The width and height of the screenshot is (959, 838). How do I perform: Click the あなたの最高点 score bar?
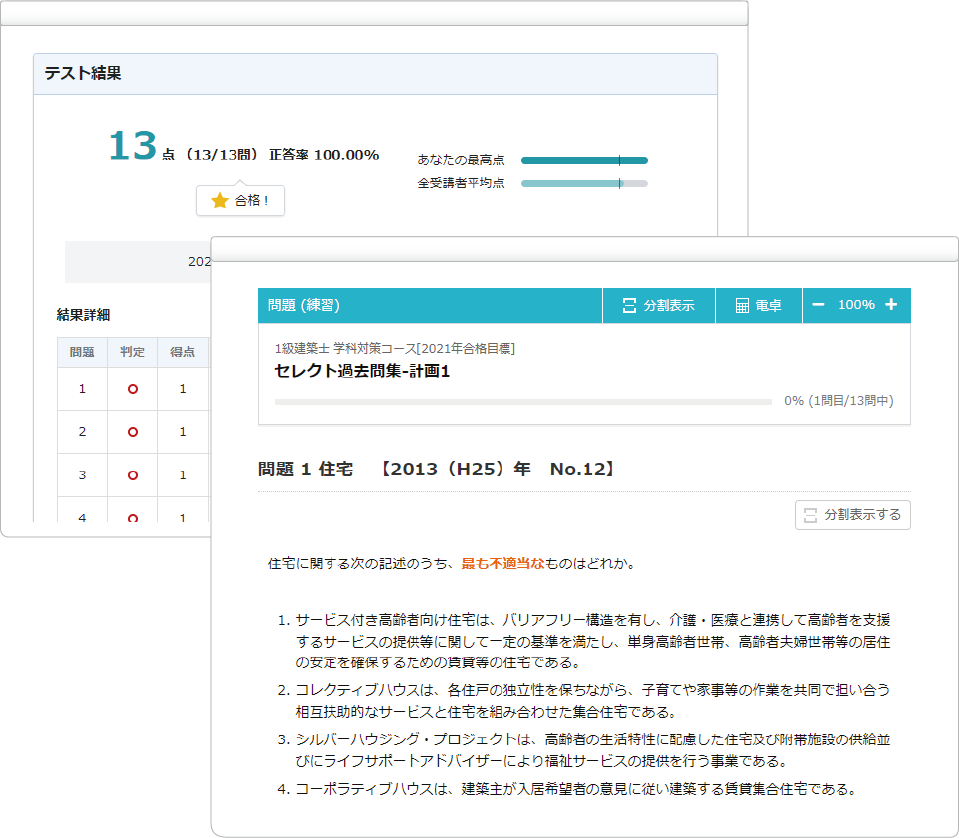coord(583,160)
